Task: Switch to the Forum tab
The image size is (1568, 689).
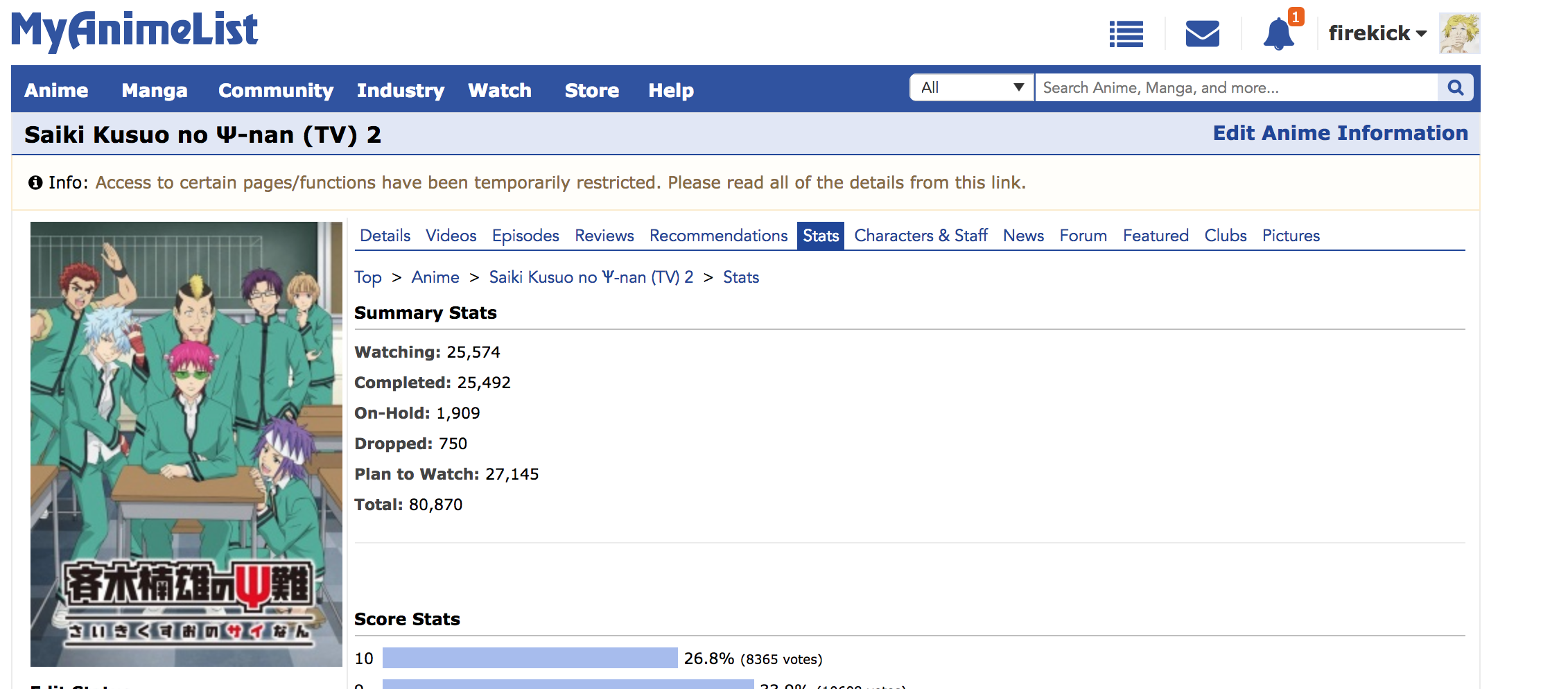Action: point(1083,236)
